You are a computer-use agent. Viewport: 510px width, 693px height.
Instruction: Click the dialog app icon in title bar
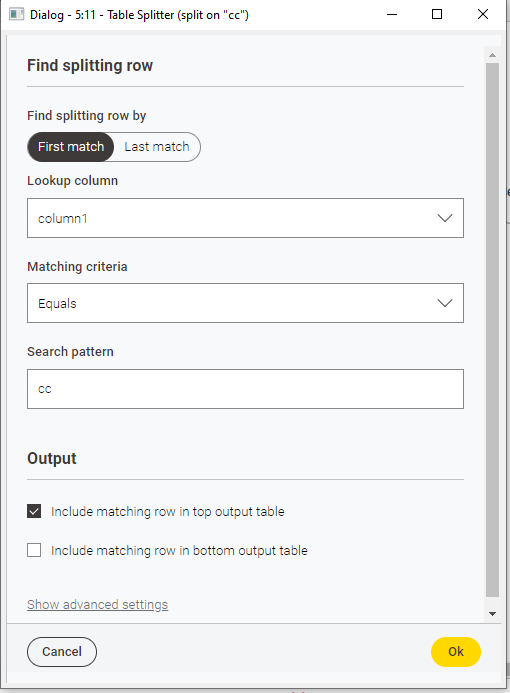tap(16, 14)
